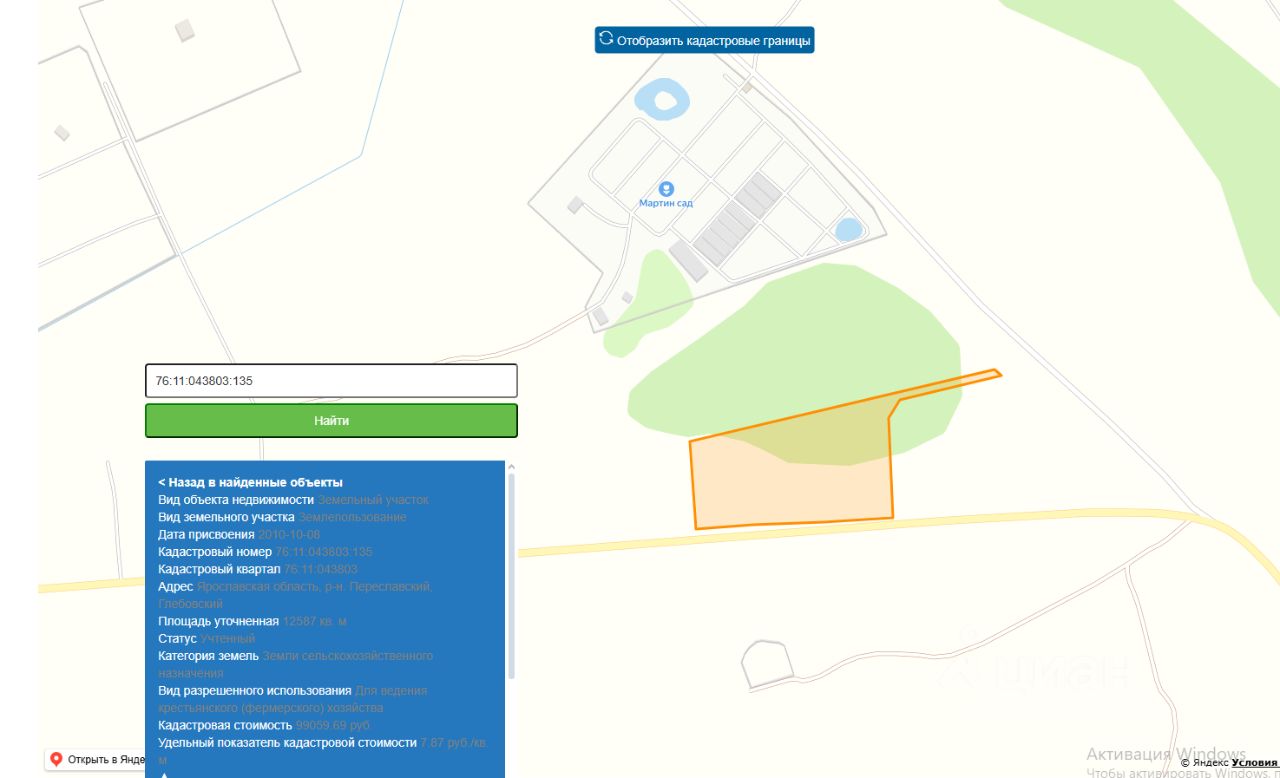Click the small blue pond east of the greenhouses
Viewport: 1280px width, 778px height.
pos(848,229)
